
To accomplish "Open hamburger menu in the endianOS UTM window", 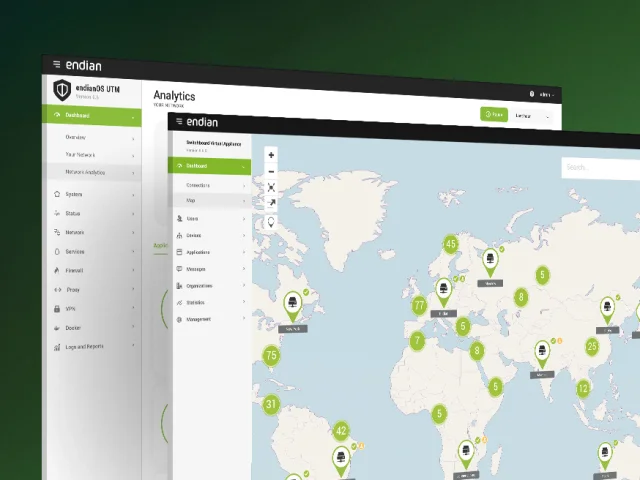I will (x=56, y=64).
